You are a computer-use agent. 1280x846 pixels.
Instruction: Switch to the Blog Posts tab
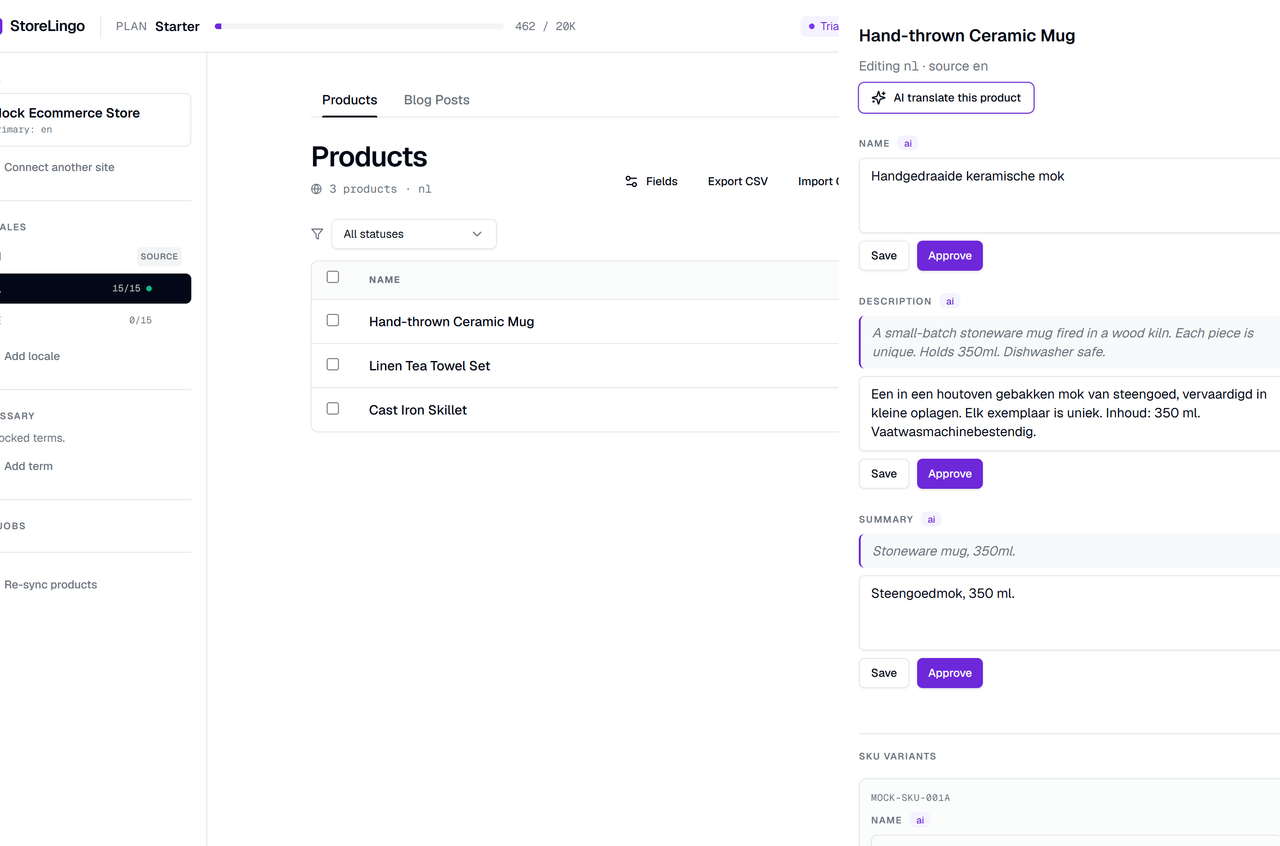[437, 100]
